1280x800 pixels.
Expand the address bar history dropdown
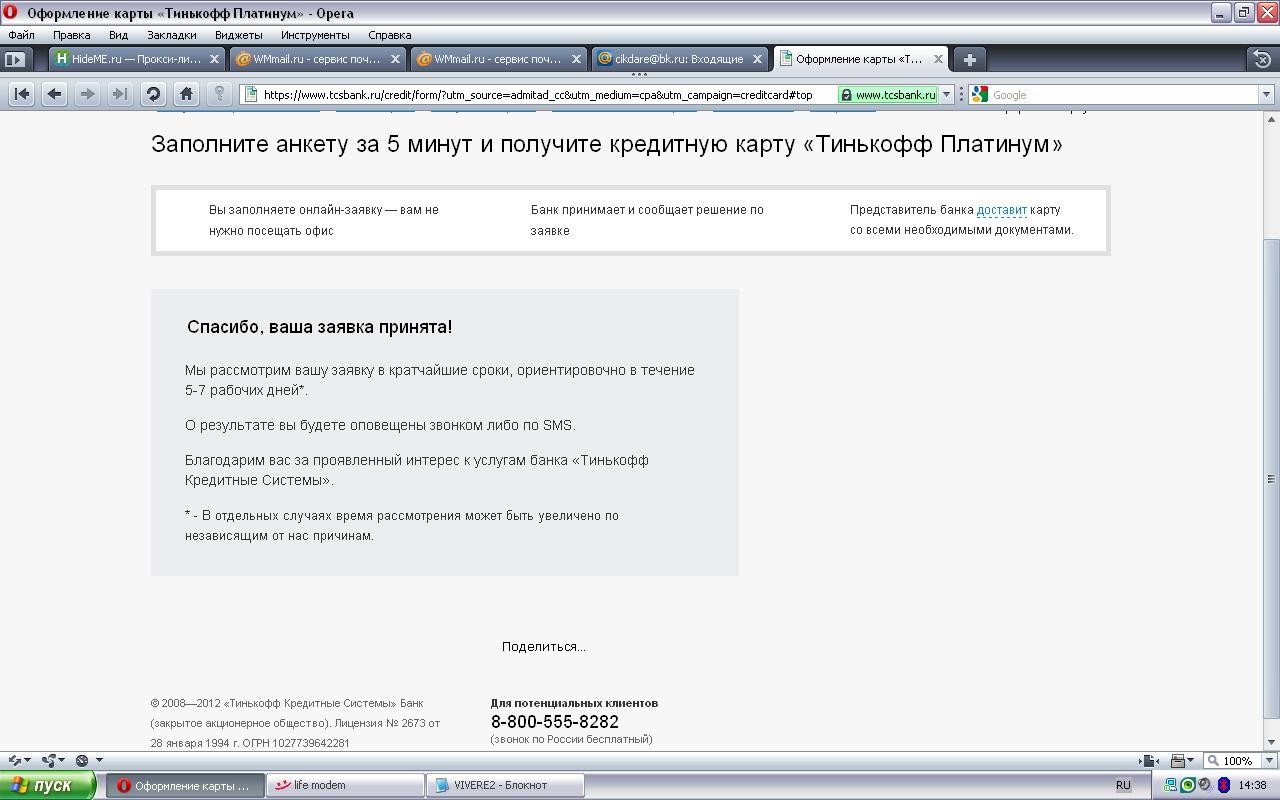[x=946, y=95]
